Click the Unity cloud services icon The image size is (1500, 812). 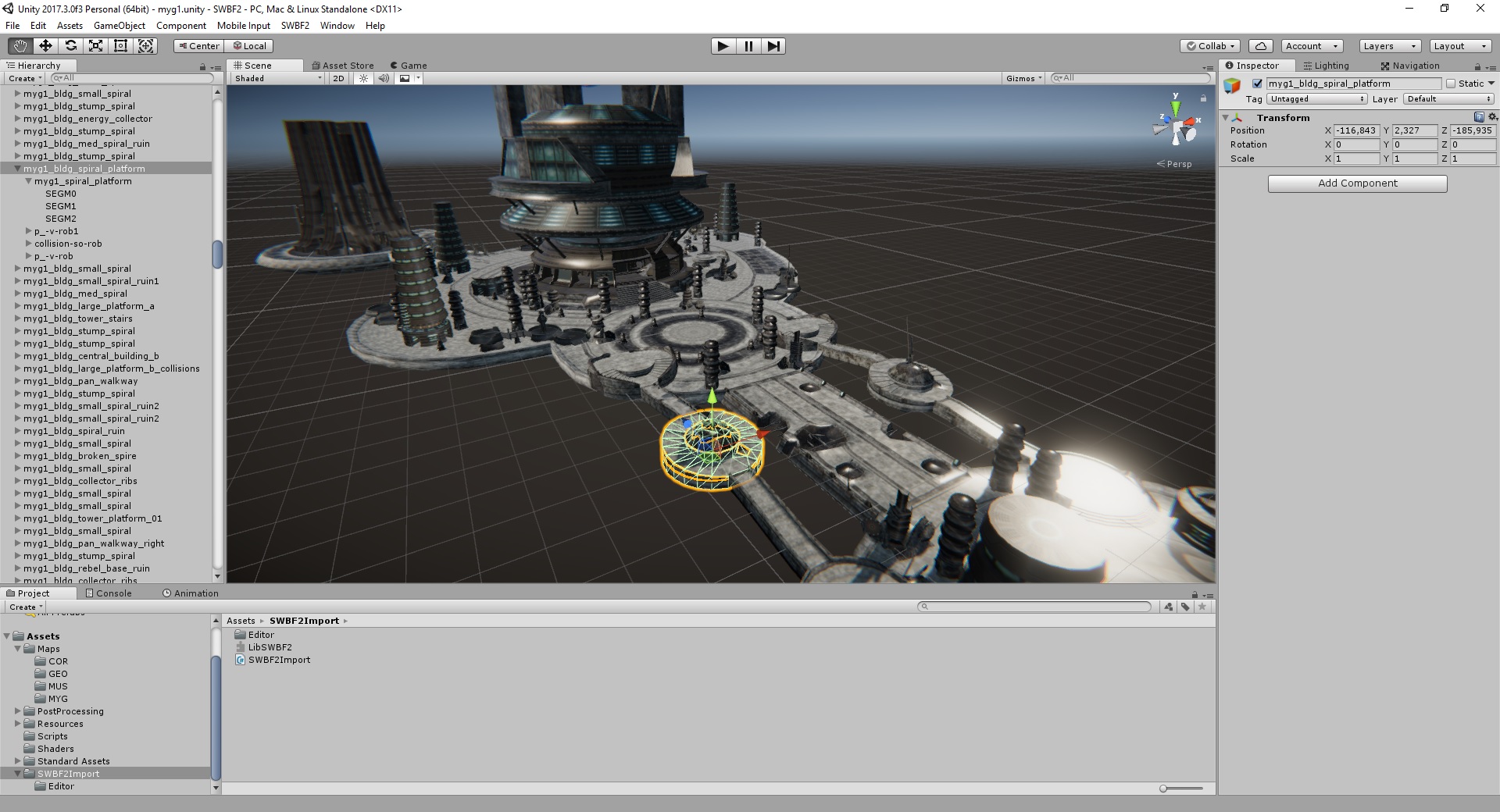(1260, 45)
